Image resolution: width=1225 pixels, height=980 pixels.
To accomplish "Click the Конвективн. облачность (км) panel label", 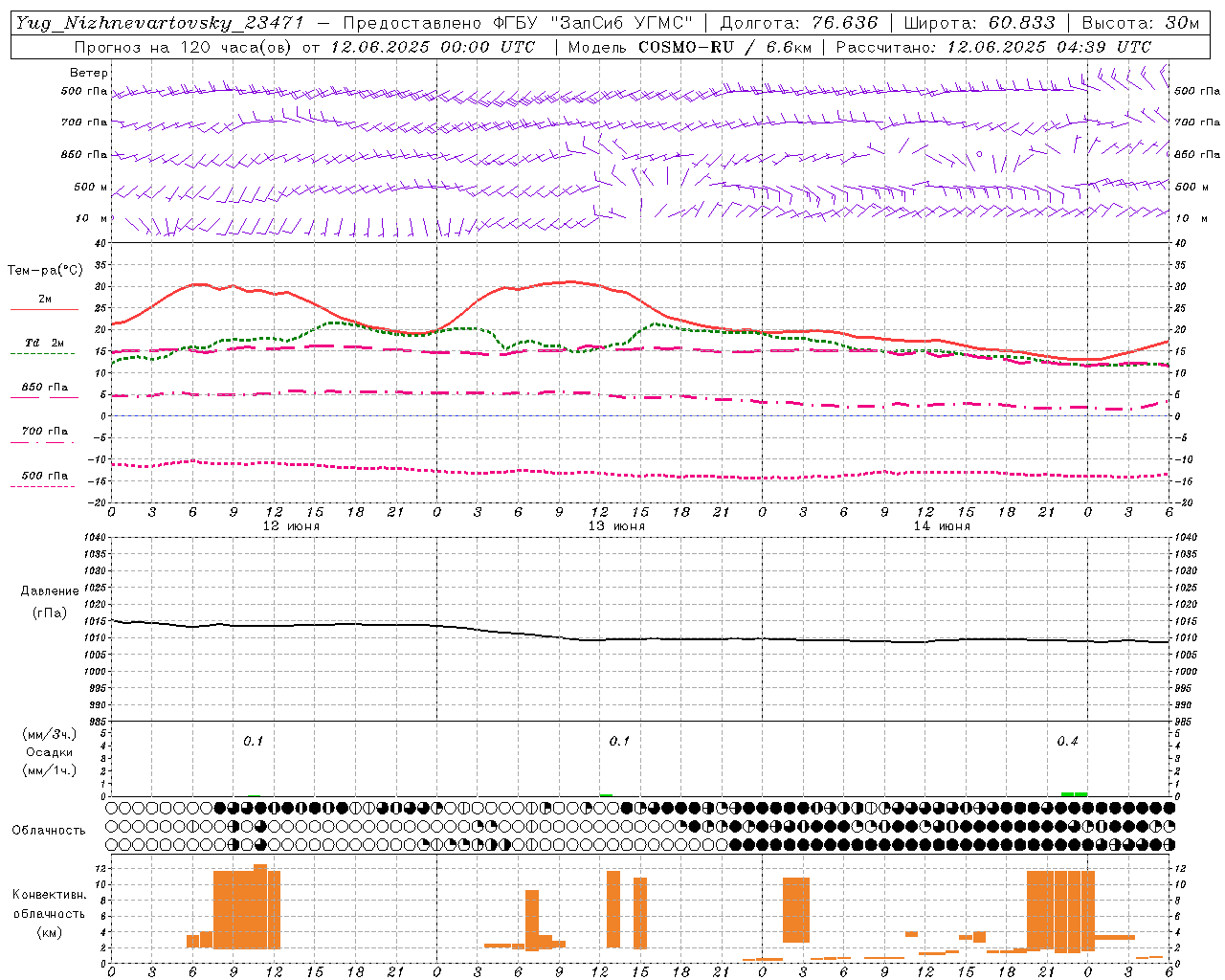I will pyautogui.click(x=49, y=913).
